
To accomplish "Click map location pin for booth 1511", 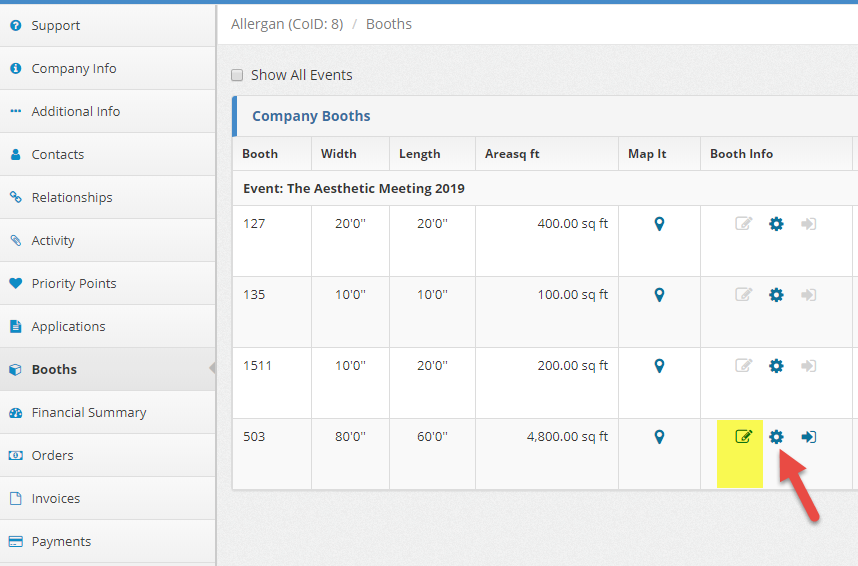I will pos(659,366).
